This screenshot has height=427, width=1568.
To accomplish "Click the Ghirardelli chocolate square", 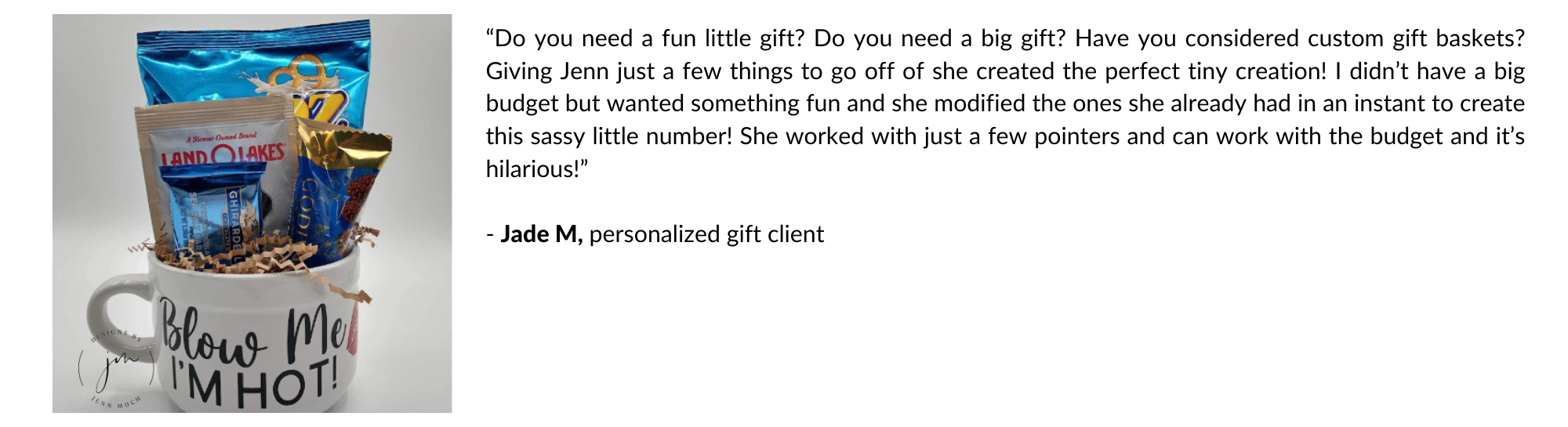I will [212, 206].
